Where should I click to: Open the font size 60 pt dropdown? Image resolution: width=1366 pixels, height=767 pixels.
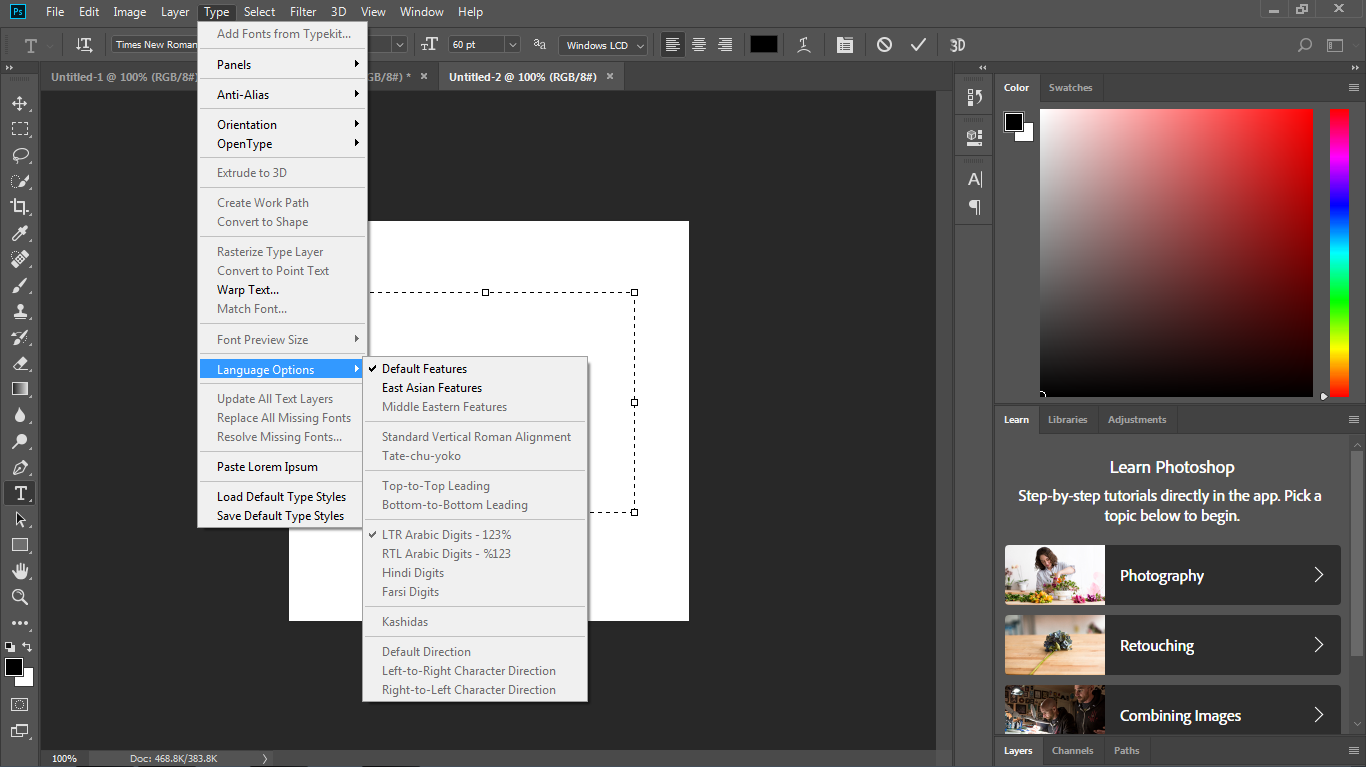click(x=512, y=45)
